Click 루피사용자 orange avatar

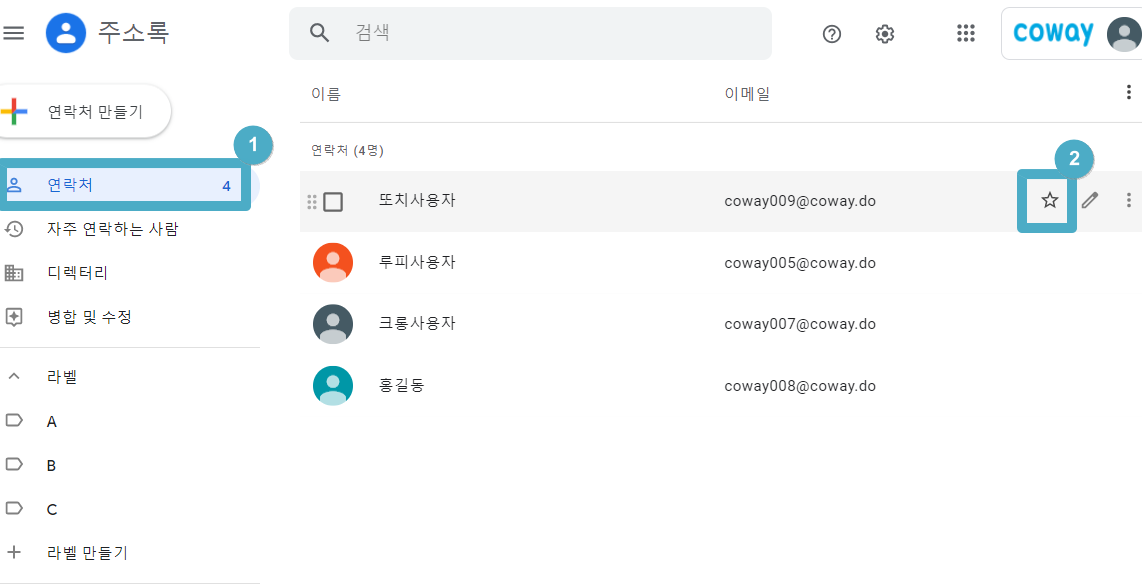click(x=333, y=262)
